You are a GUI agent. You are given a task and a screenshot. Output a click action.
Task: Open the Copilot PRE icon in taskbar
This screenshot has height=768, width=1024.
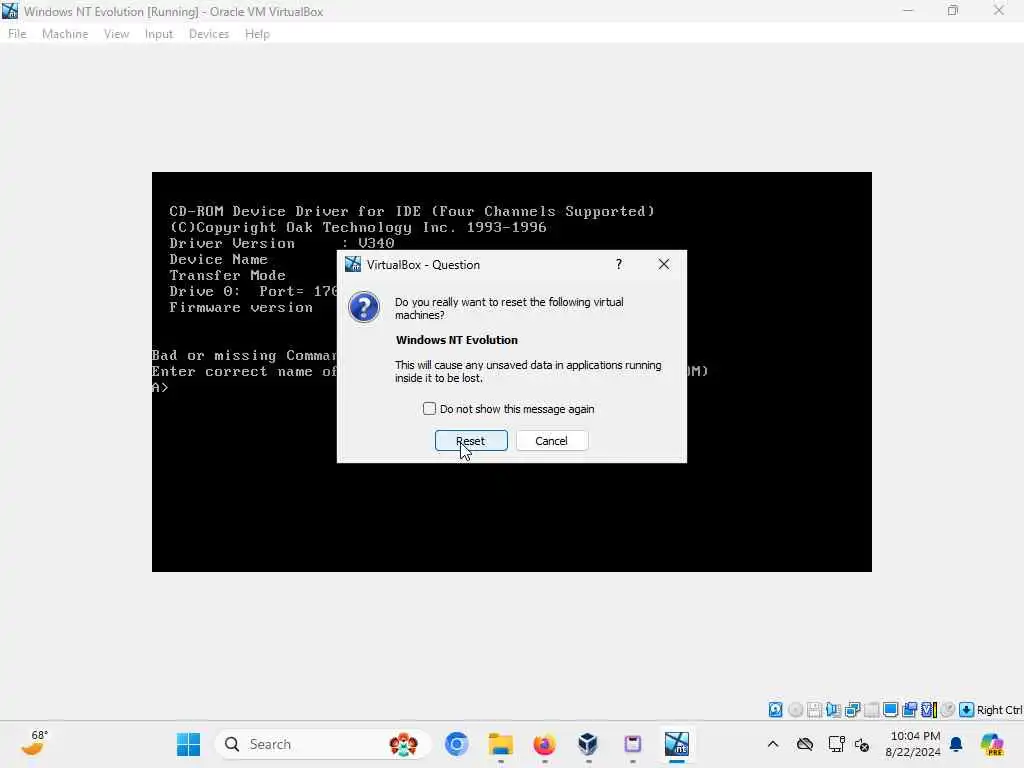click(x=992, y=744)
